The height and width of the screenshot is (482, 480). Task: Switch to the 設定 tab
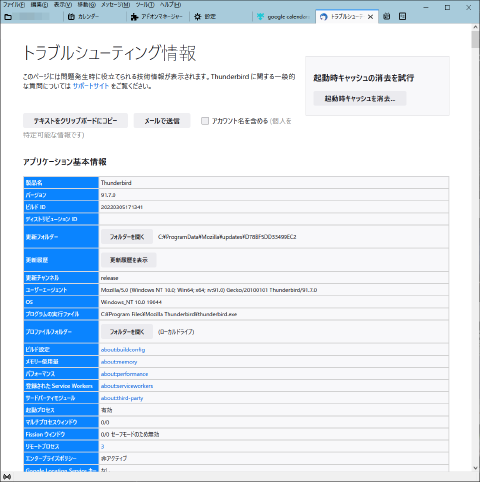[x=220, y=17]
